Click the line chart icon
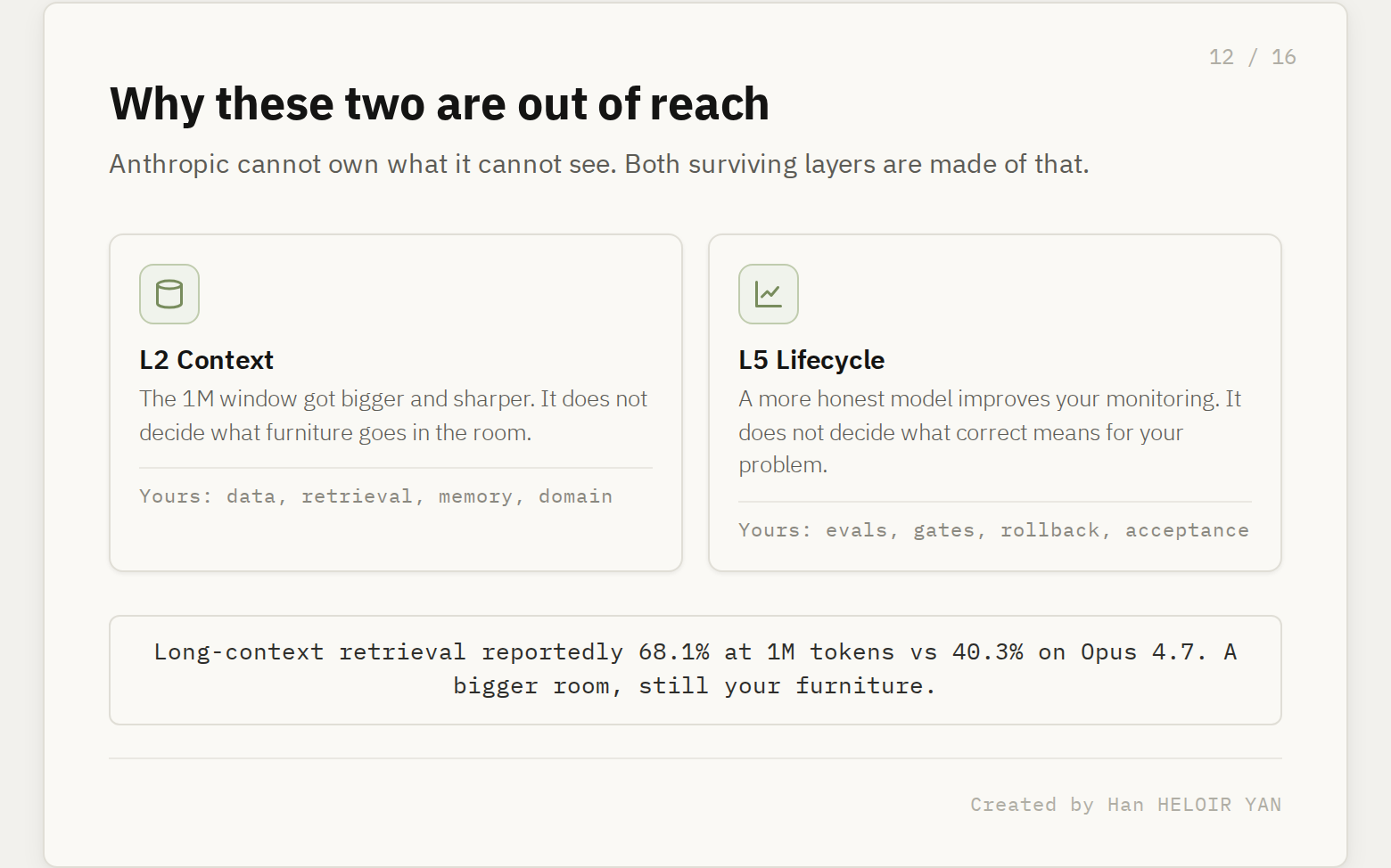The image size is (1391, 868). point(769,294)
